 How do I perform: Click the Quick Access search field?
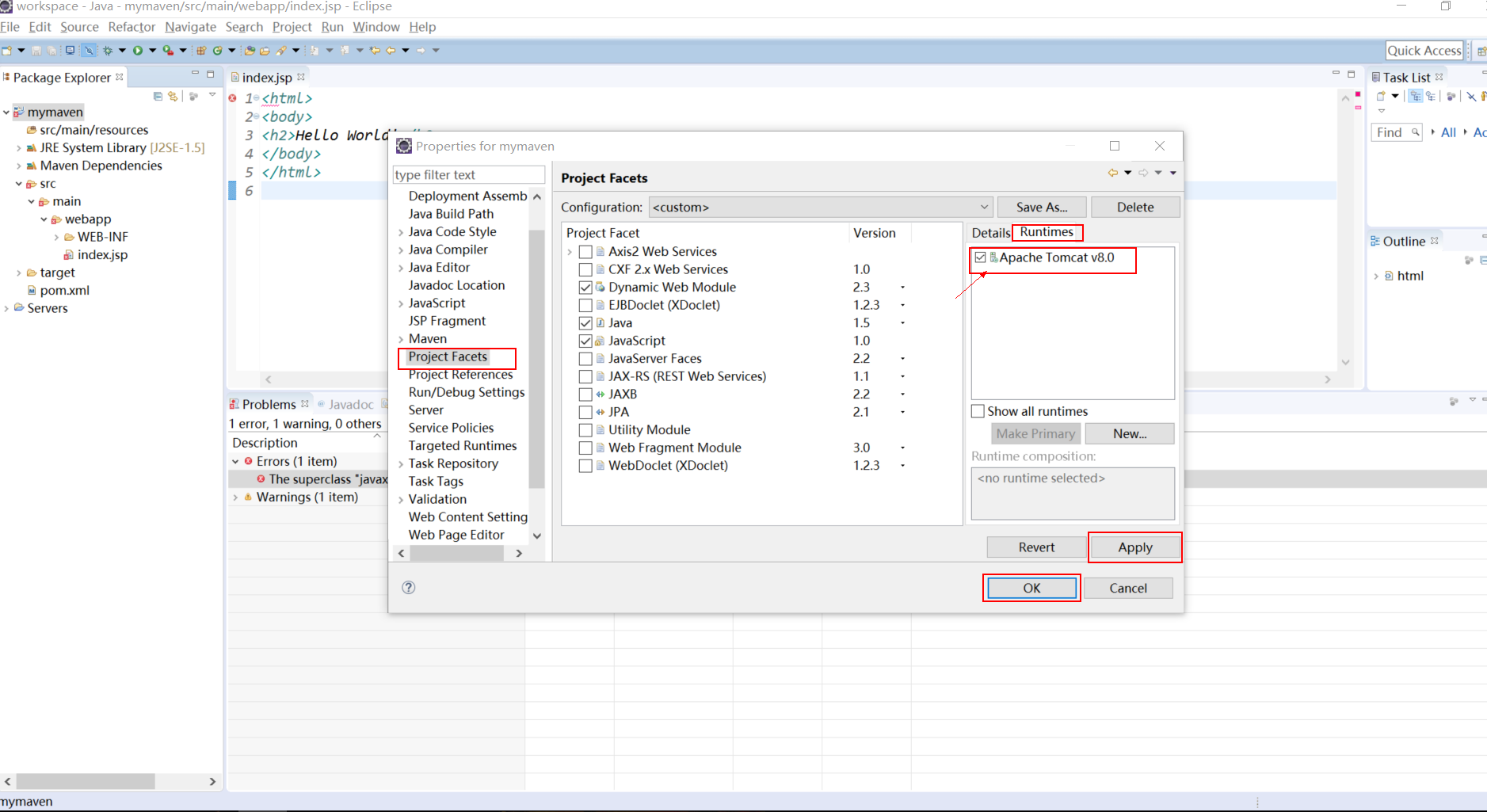[x=1424, y=51]
